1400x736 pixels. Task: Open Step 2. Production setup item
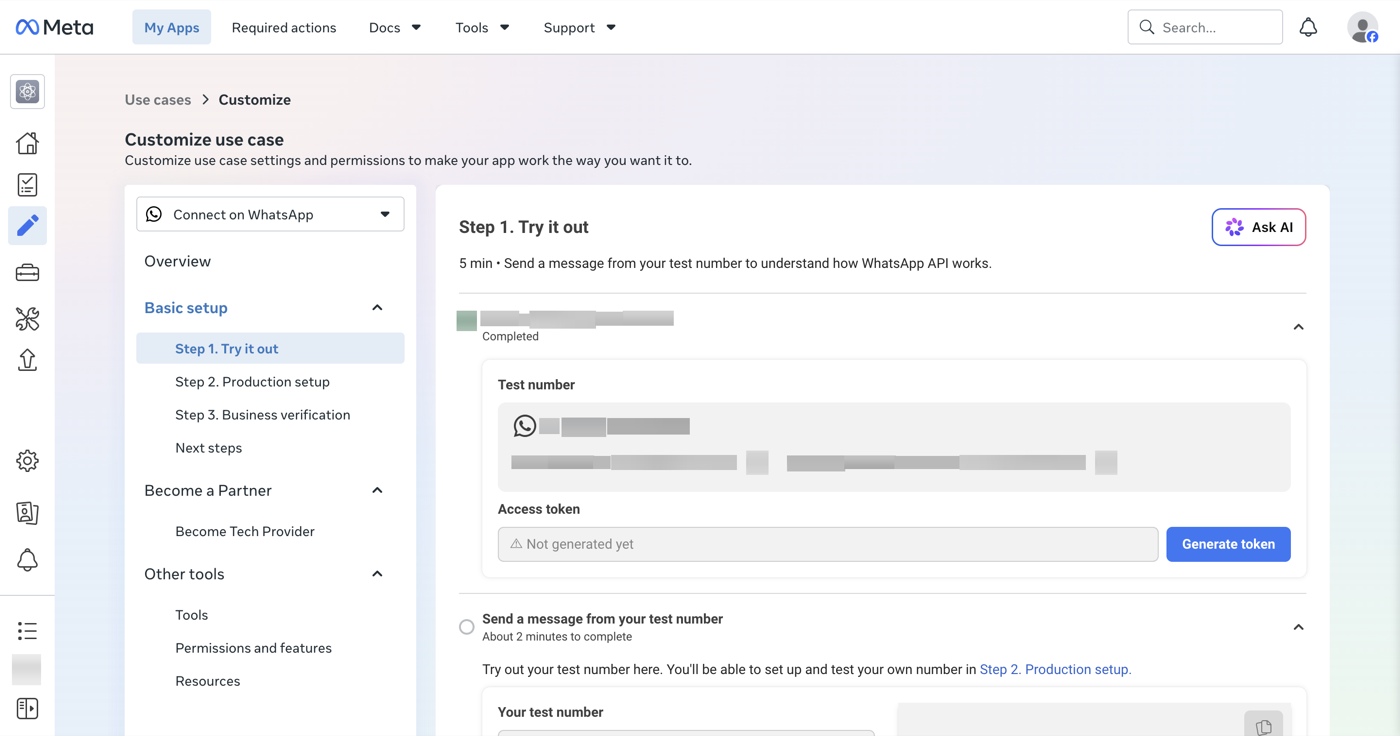(x=252, y=381)
